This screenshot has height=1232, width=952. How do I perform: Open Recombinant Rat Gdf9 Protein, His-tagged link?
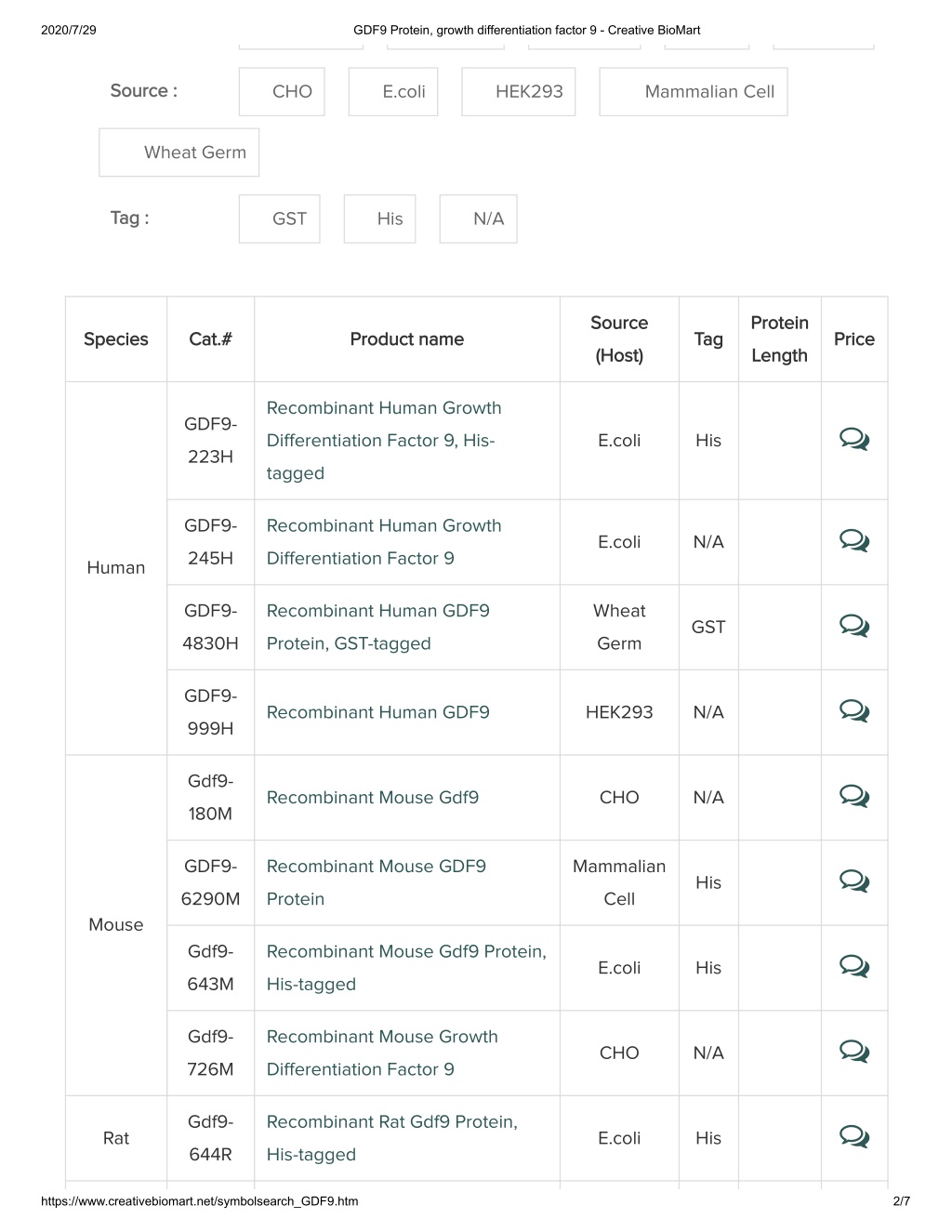[392, 1138]
